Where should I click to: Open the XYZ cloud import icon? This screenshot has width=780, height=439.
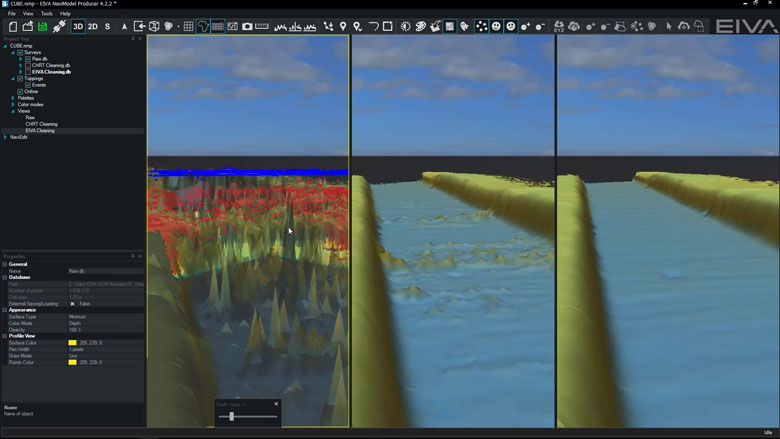click(558, 26)
